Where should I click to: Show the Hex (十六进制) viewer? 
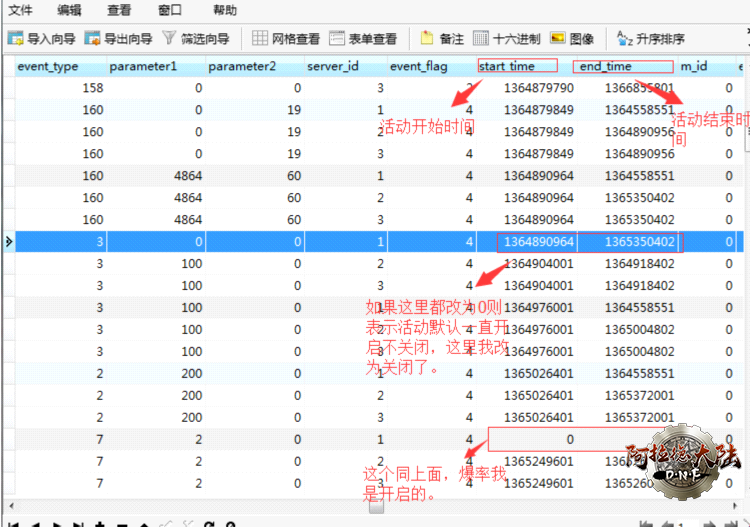[506, 39]
